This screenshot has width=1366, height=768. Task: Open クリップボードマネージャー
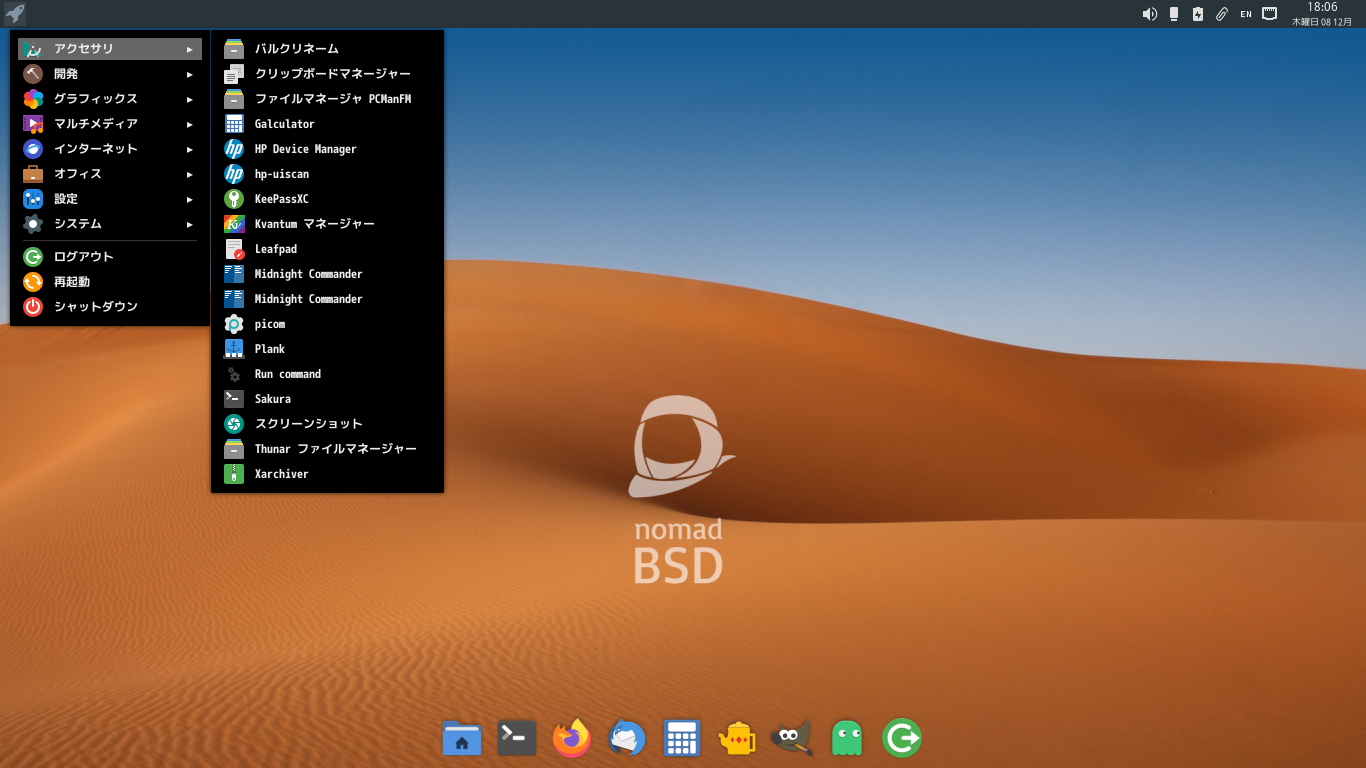click(327, 74)
